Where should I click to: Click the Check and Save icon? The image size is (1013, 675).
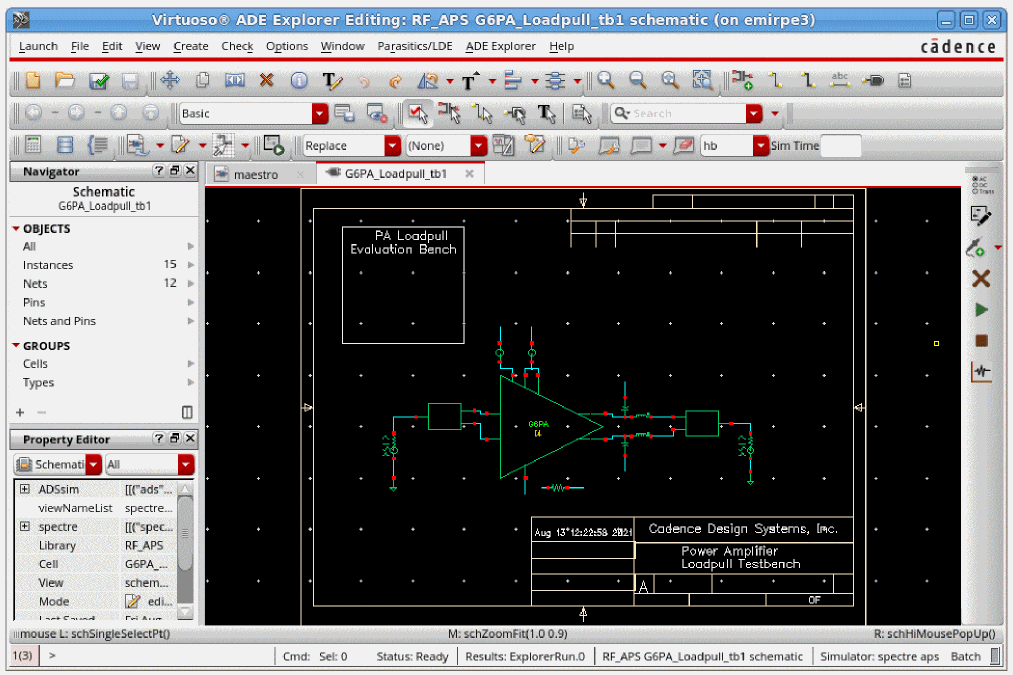click(99, 81)
